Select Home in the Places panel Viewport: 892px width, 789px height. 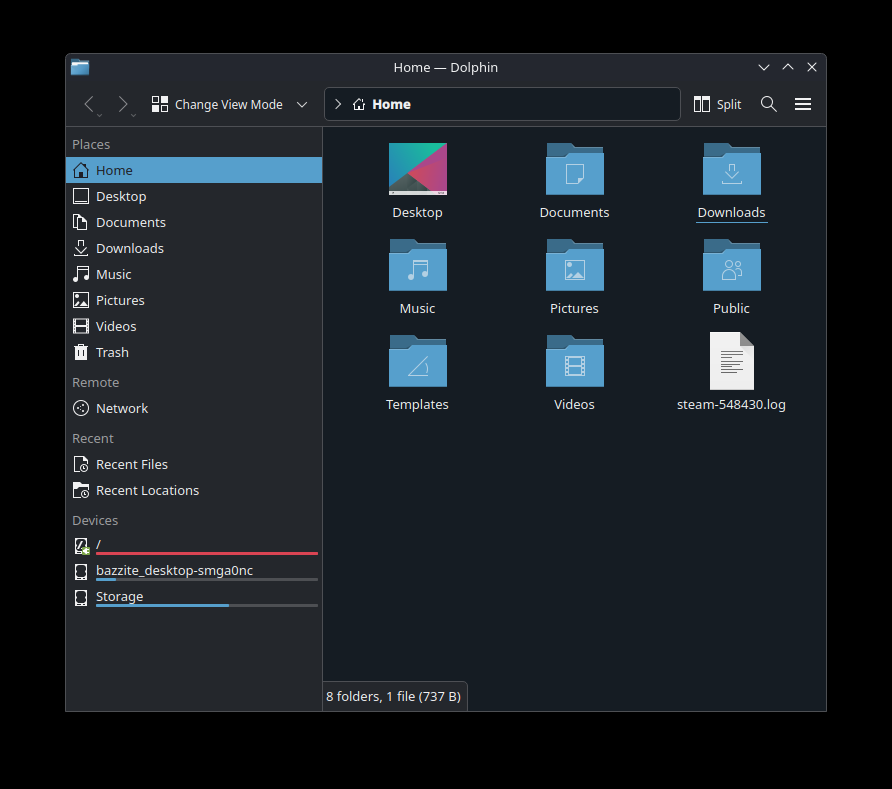(x=194, y=170)
